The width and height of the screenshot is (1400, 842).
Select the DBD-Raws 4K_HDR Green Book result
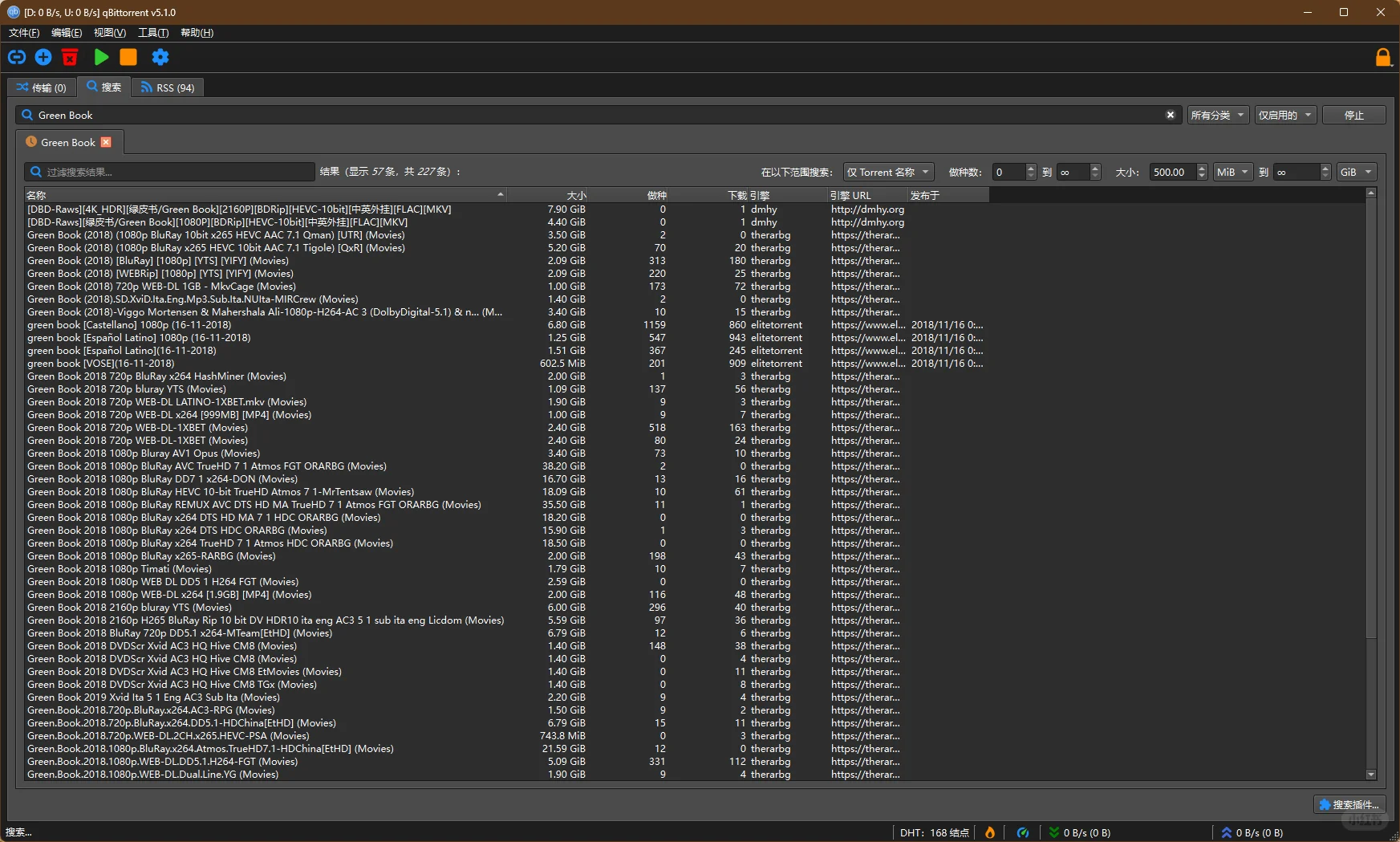[x=506, y=209]
